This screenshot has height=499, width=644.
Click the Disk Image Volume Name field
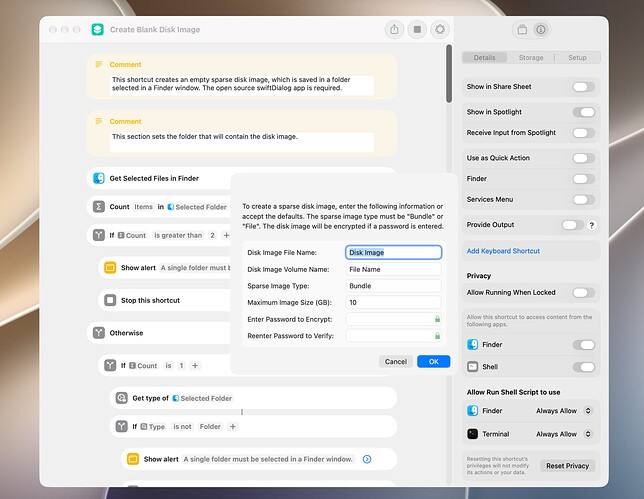(393, 269)
